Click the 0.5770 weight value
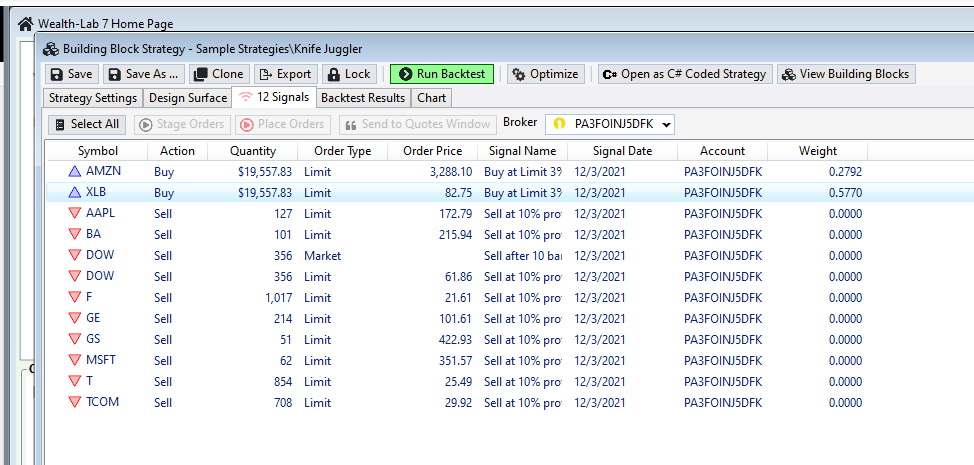This screenshot has height=465, width=974. [x=845, y=193]
